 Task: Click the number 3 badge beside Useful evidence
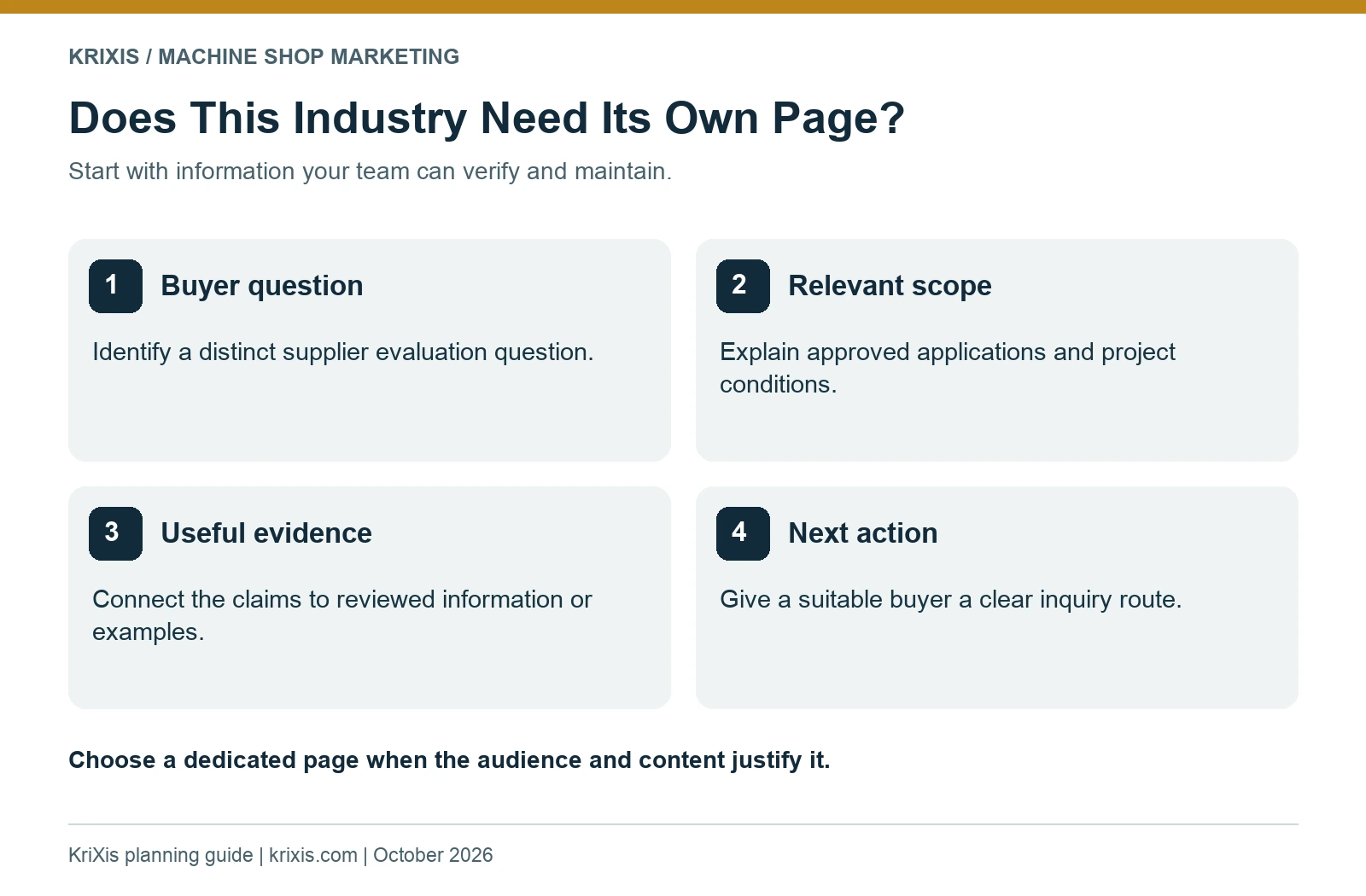(115, 533)
